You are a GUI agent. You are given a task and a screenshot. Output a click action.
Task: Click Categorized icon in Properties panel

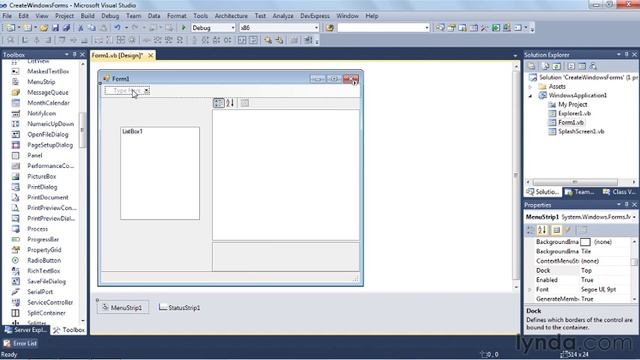[x=531, y=230]
